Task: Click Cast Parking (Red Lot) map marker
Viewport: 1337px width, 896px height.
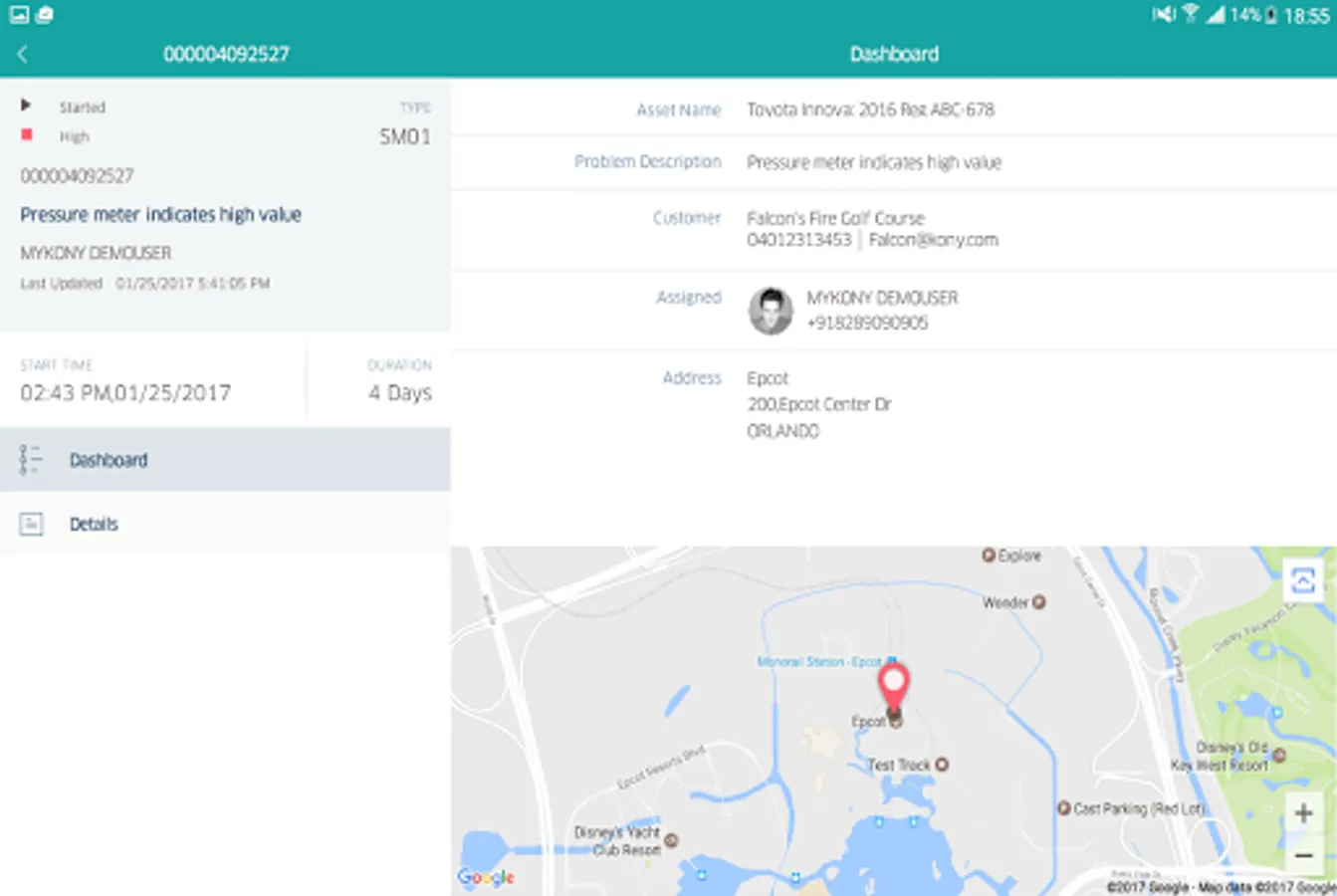Action: pyautogui.click(x=1063, y=808)
